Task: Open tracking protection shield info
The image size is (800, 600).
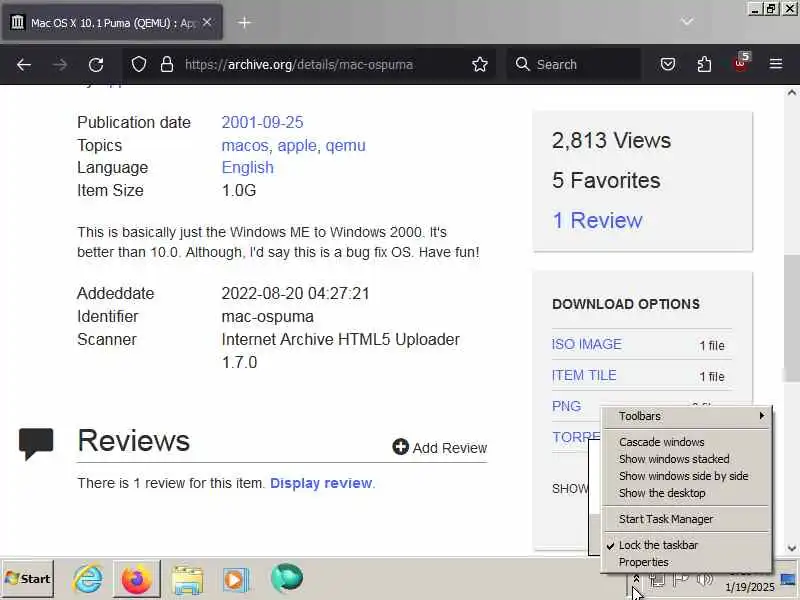Action: tap(139, 65)
